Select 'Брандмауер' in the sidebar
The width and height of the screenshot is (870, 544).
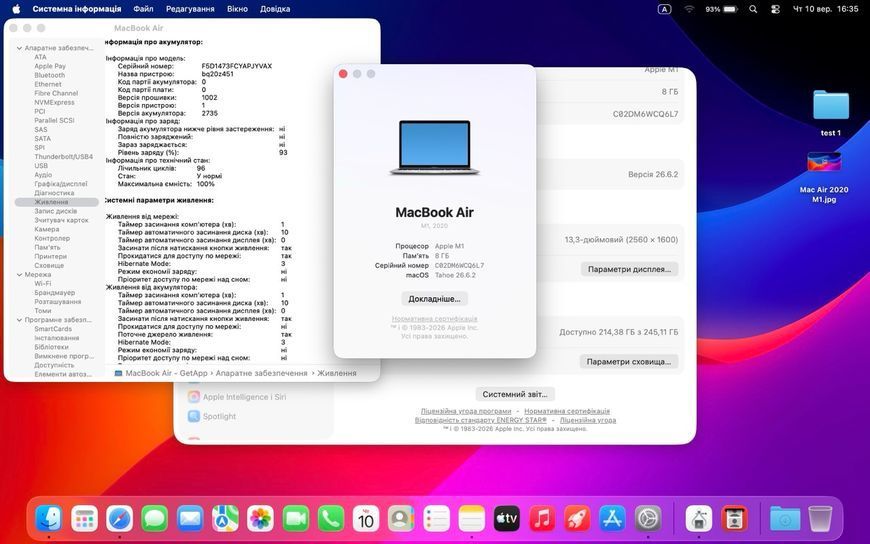[54, 293]
